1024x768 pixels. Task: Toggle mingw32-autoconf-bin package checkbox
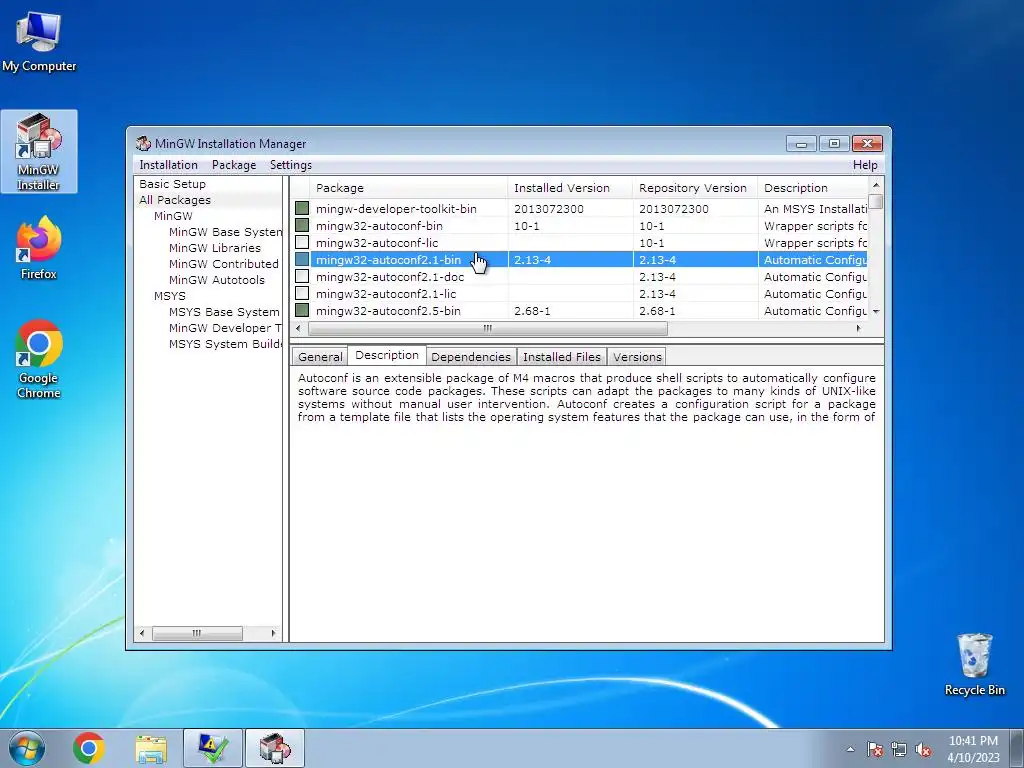pyautogui.click(x=302, y=225)
